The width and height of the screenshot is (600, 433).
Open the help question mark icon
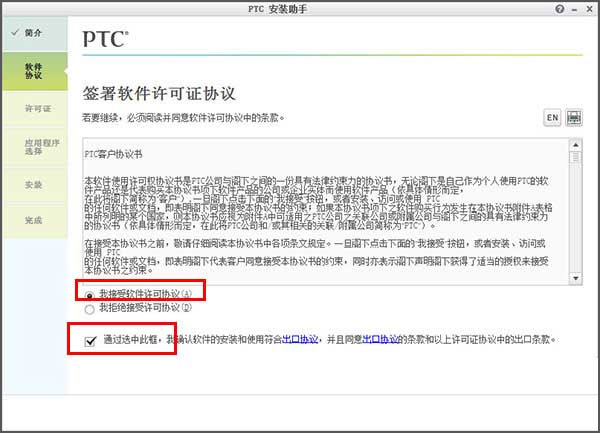click(559, 9)
